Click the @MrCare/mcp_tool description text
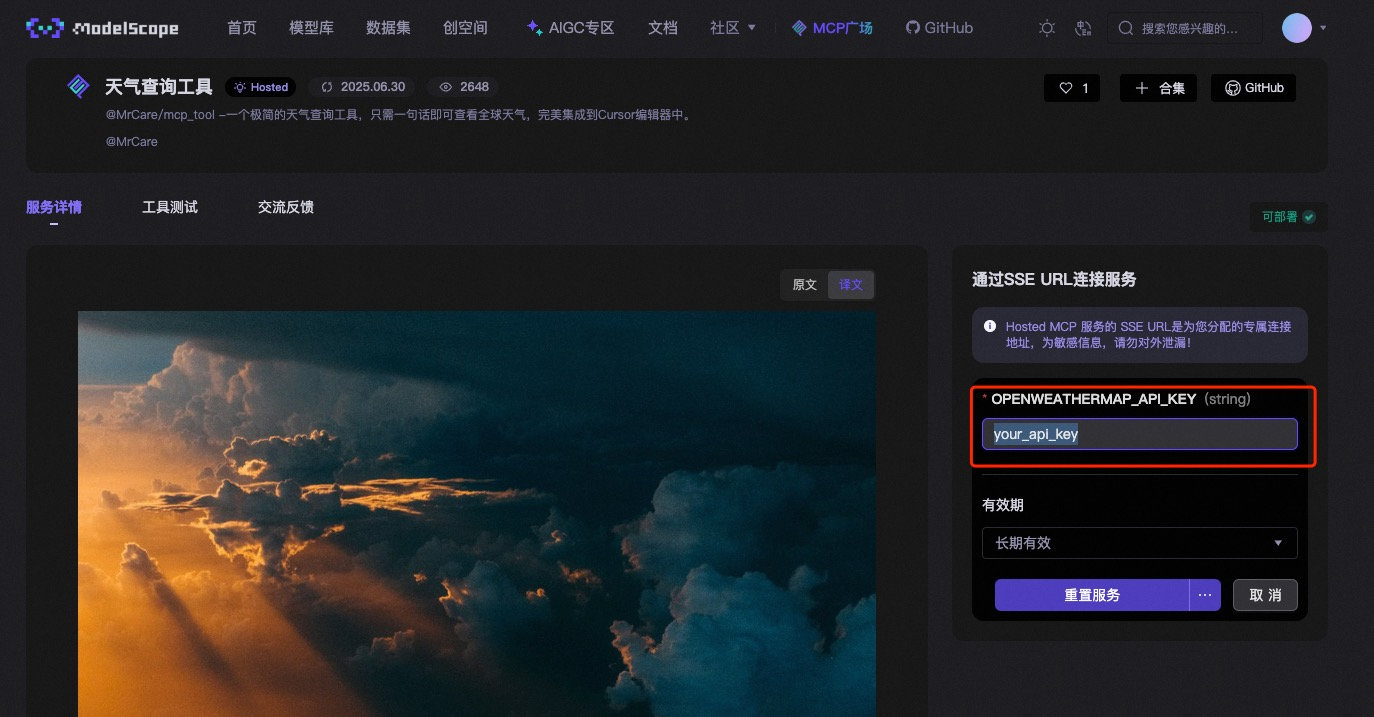 tap(399, 115)
